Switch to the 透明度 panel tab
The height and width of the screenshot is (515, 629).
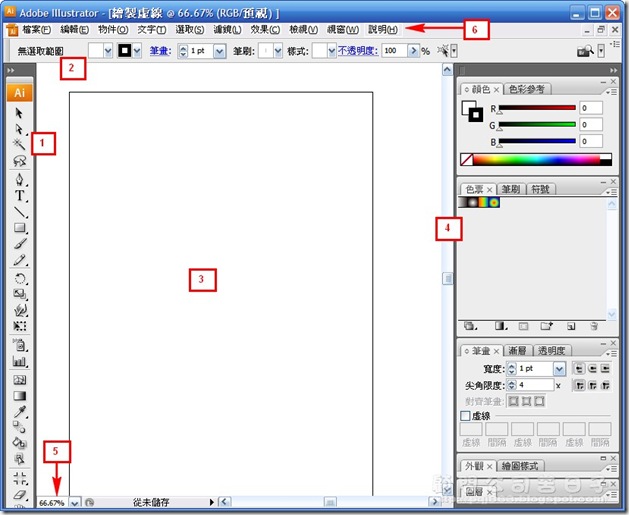tap(552, 351)
